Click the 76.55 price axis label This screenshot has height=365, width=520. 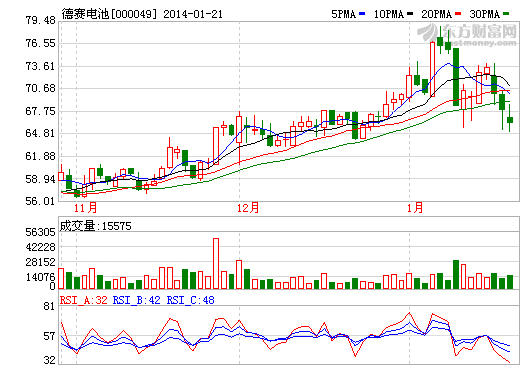click(x=40, y=43)
